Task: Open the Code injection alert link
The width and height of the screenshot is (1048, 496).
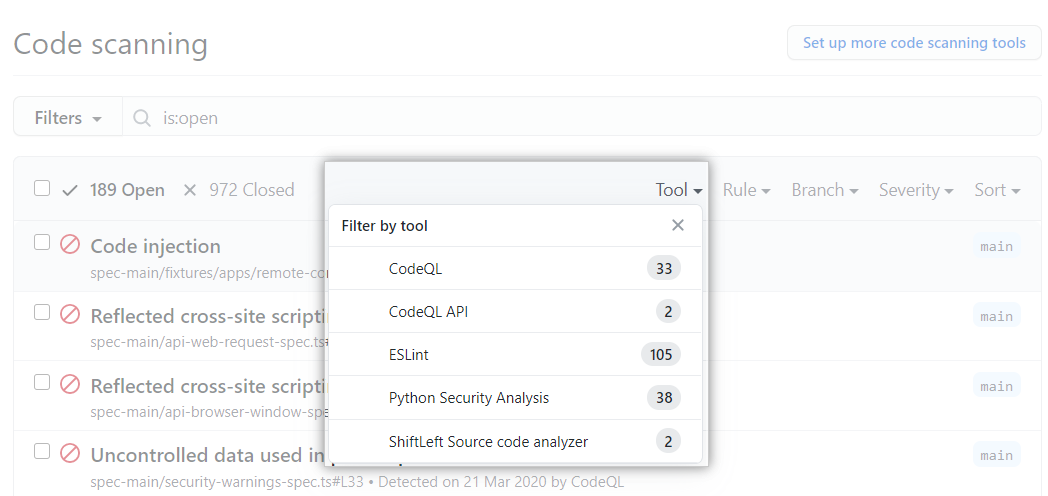Action: coord(155,246)
